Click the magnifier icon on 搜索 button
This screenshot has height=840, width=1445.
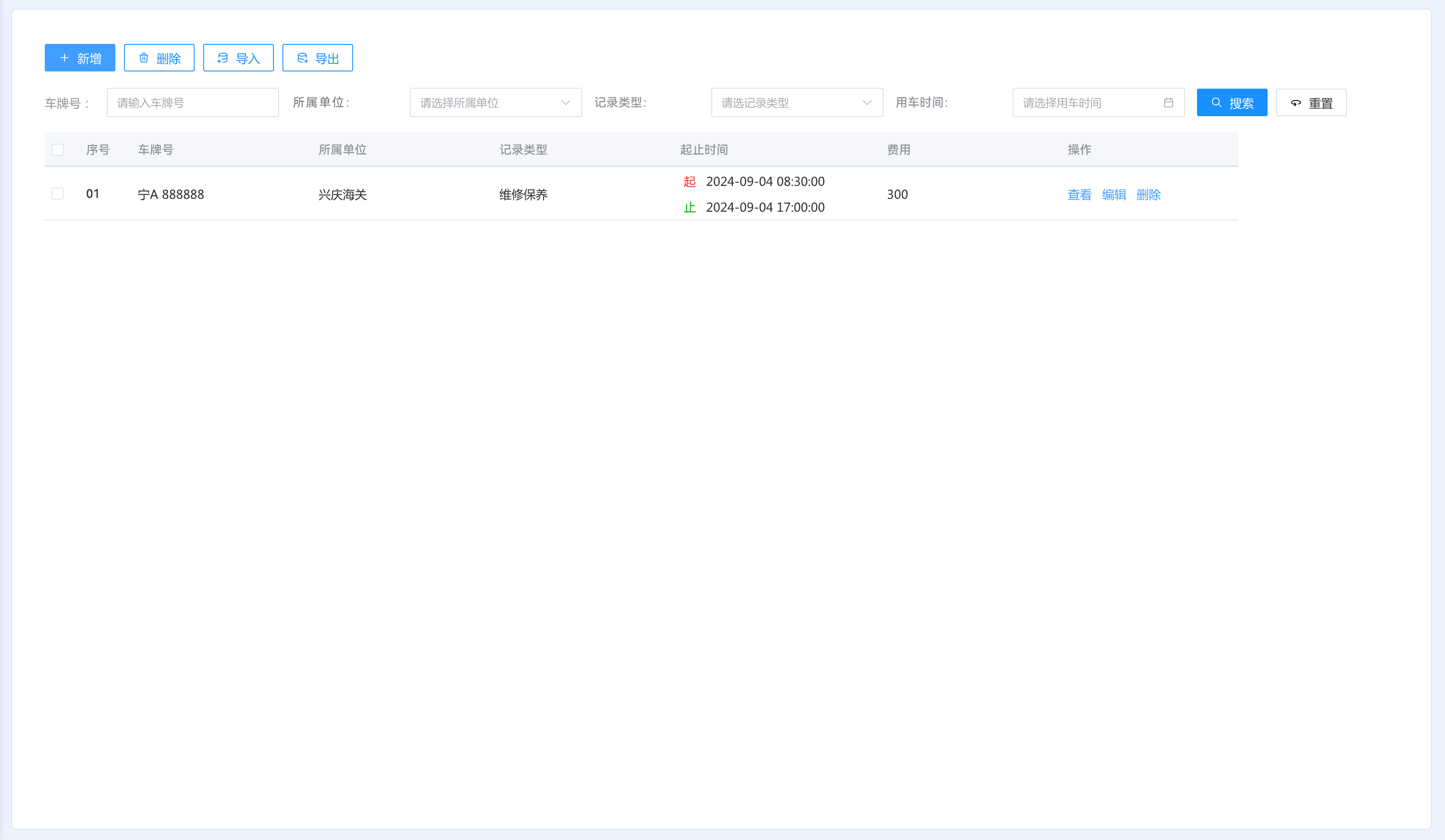click(1216, 102)
